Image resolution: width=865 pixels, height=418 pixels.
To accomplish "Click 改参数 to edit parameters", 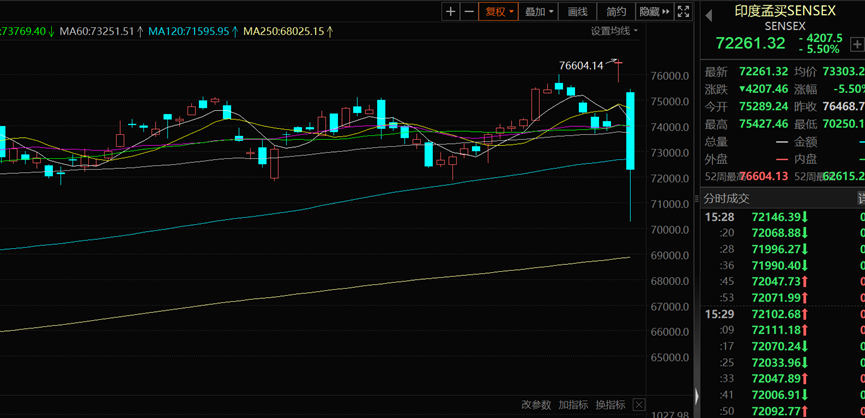I will (536, 405).
